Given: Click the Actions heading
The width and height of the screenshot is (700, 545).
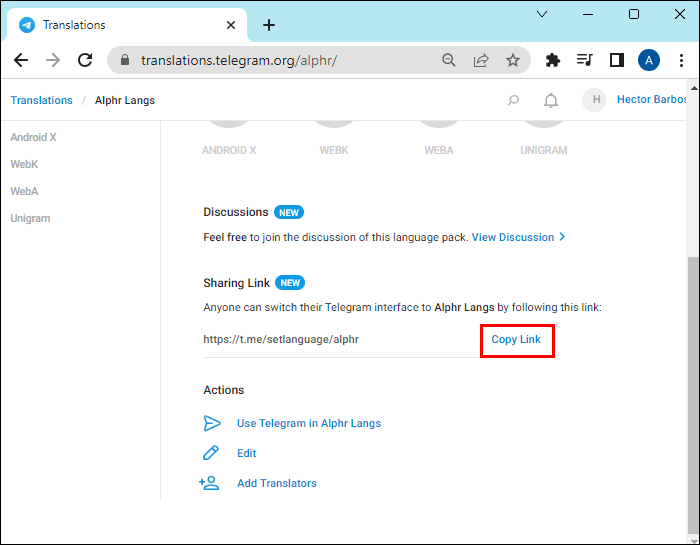Looking at the screenshot, I should point(224,390).
